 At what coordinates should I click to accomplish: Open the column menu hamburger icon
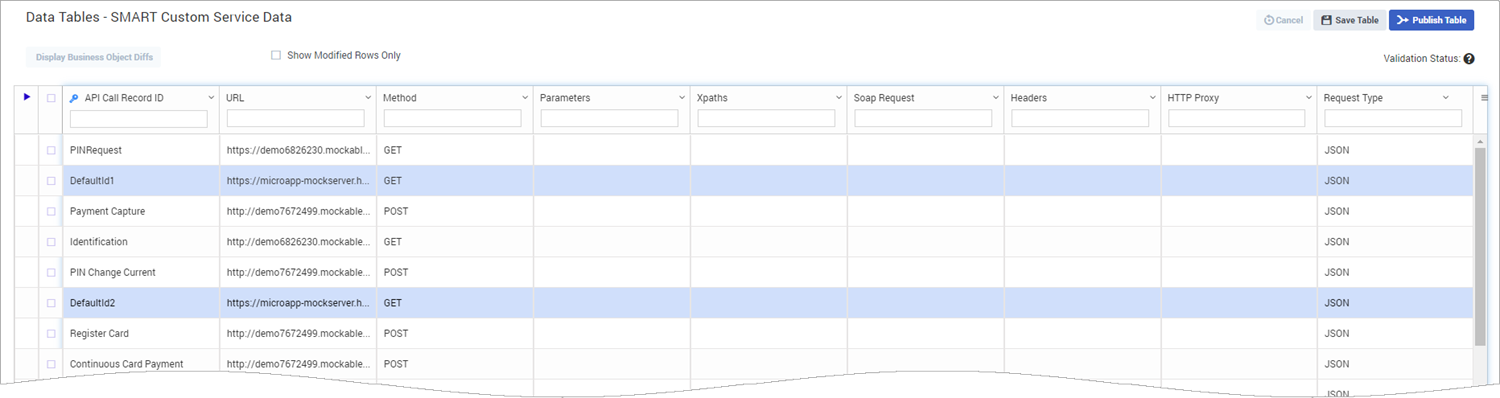click(x=1484, y=98)
